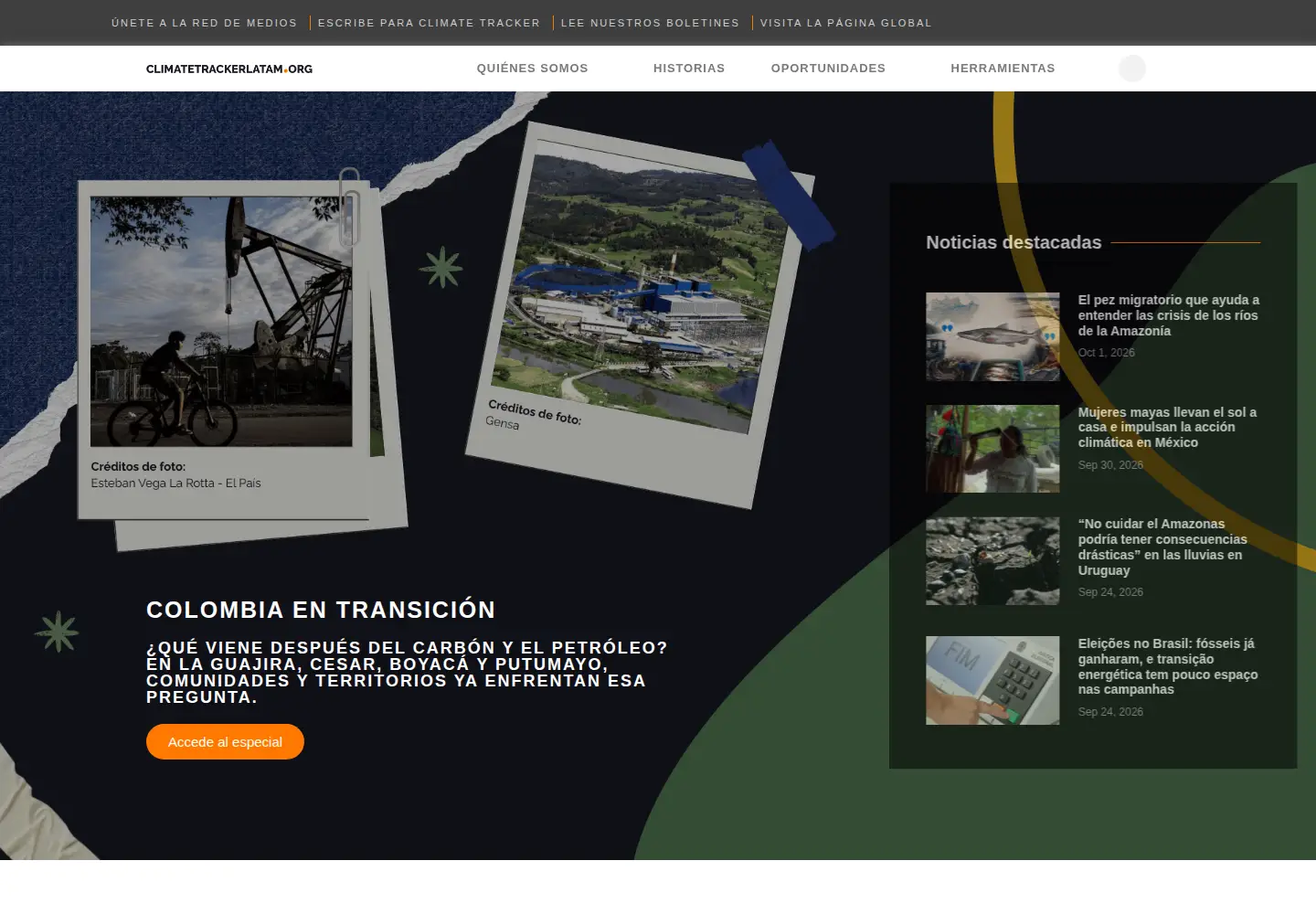Click the 'Accede al especial' button

pos(225,741)
